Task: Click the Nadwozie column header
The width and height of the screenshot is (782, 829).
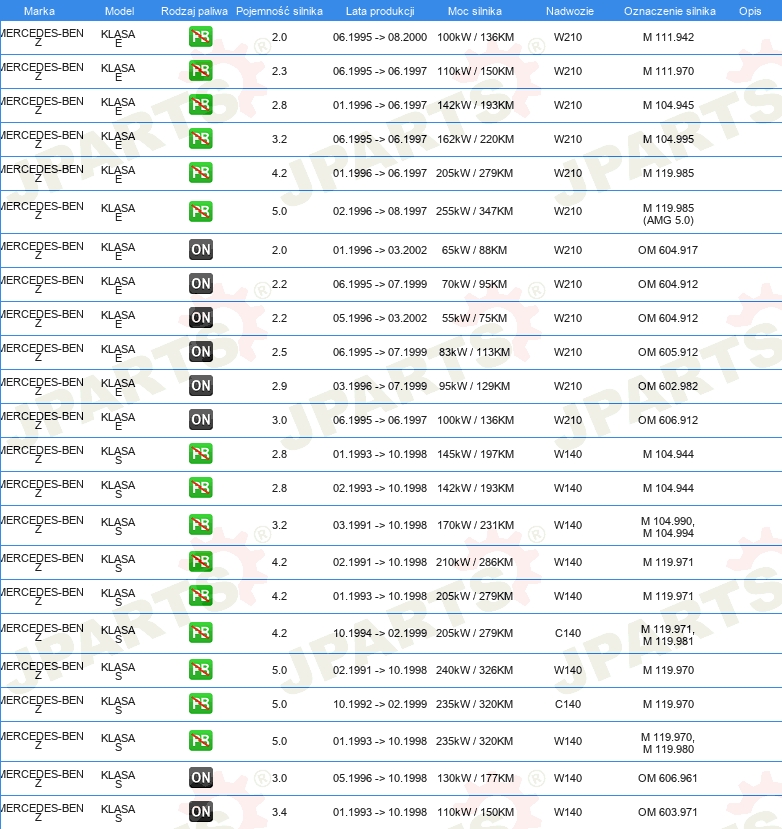Action: [569, 11]
